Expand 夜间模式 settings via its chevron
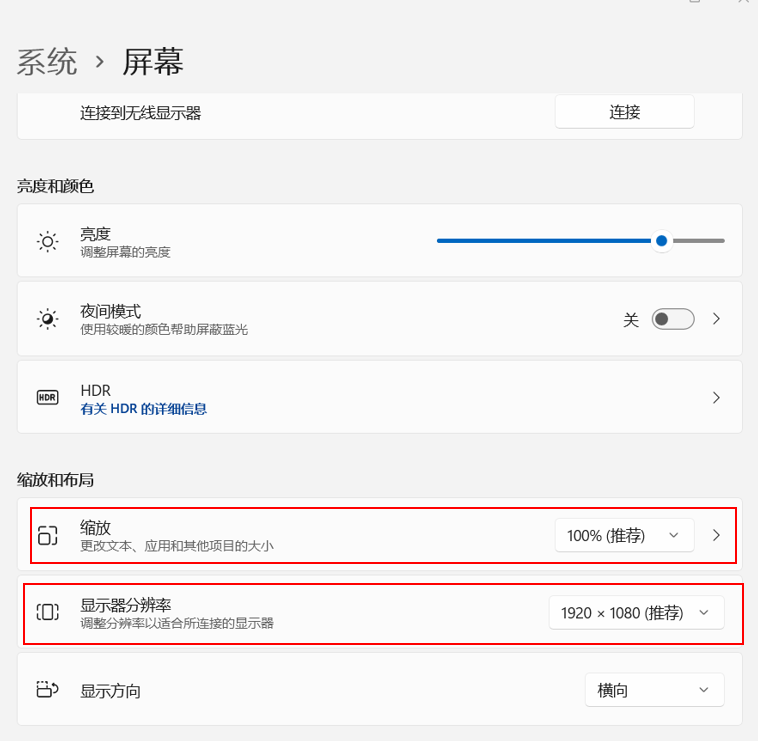The height and width of the screenshot is (741, 758). click(x=716, y=319)
